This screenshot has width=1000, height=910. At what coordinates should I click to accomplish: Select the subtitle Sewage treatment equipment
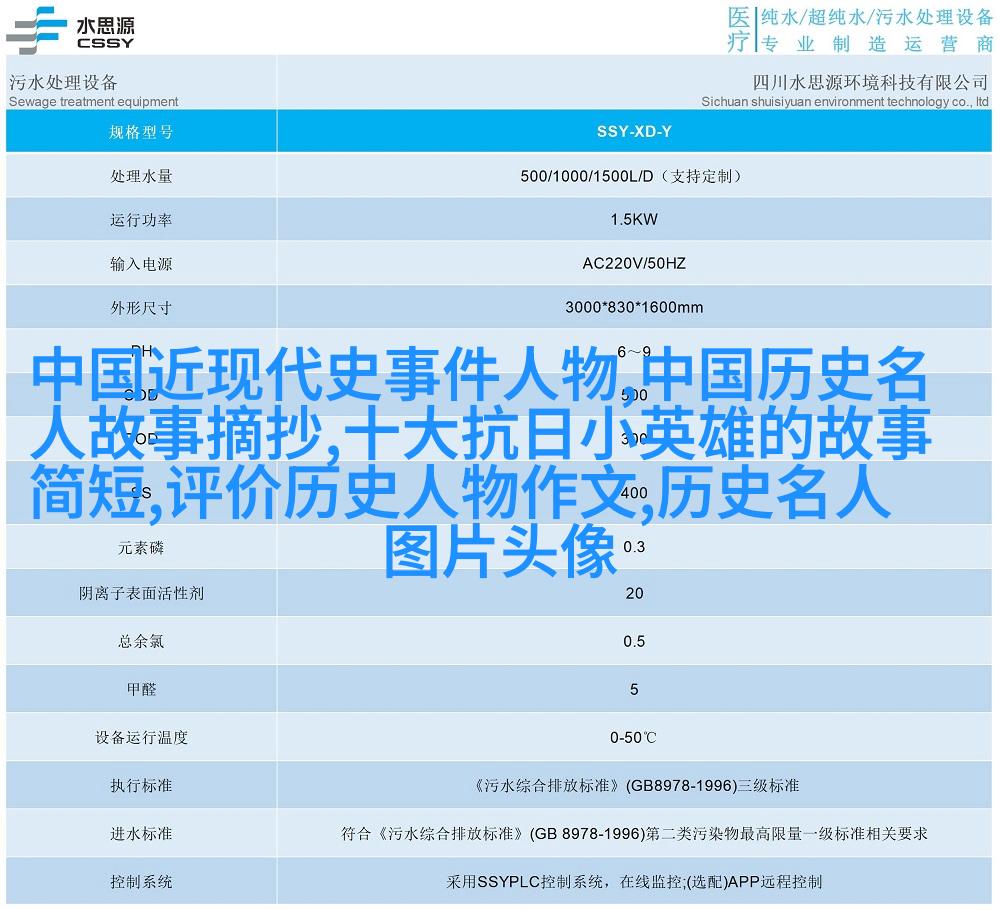click(94, 101)
